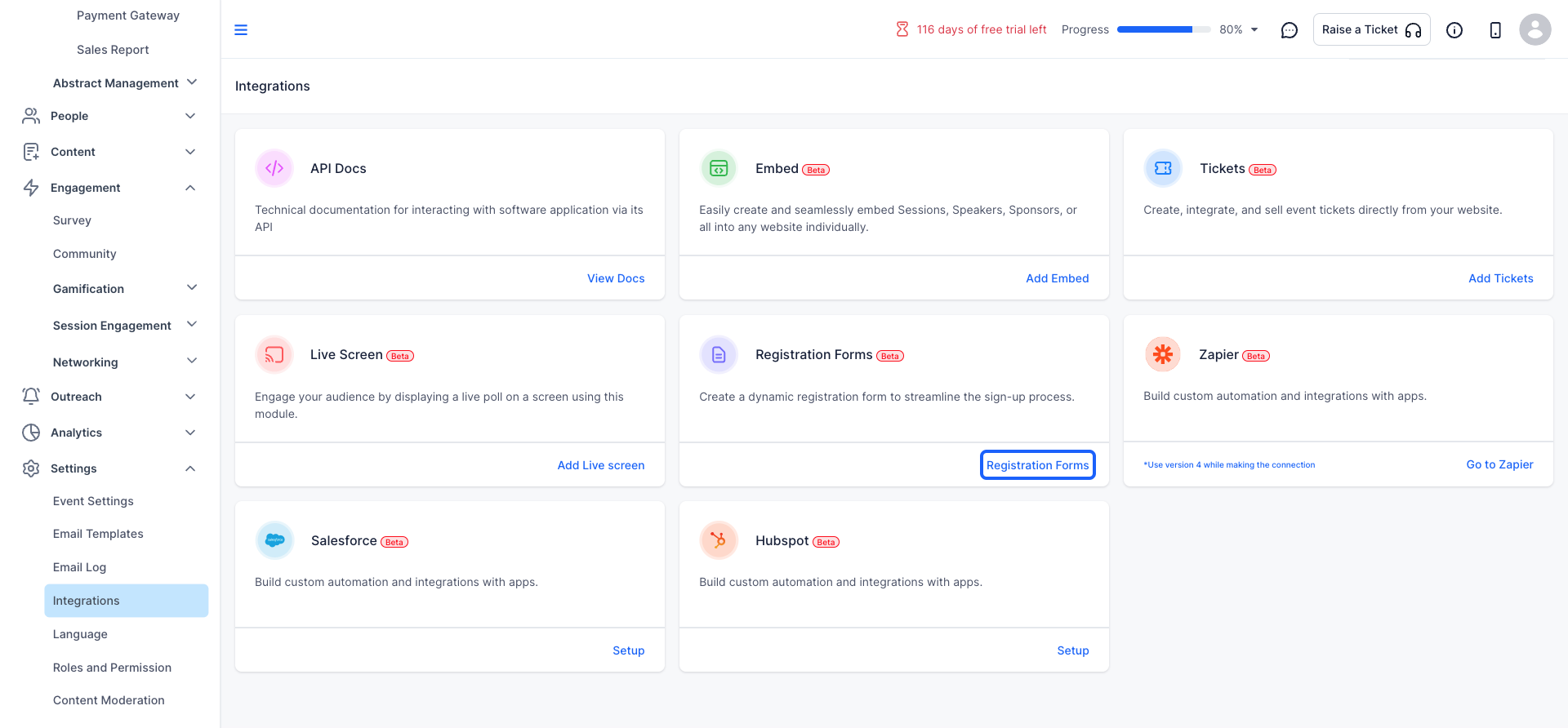Click the Registration Forms document icon
This screenshot has width=1568, height=728.
[x=719, y=354]
